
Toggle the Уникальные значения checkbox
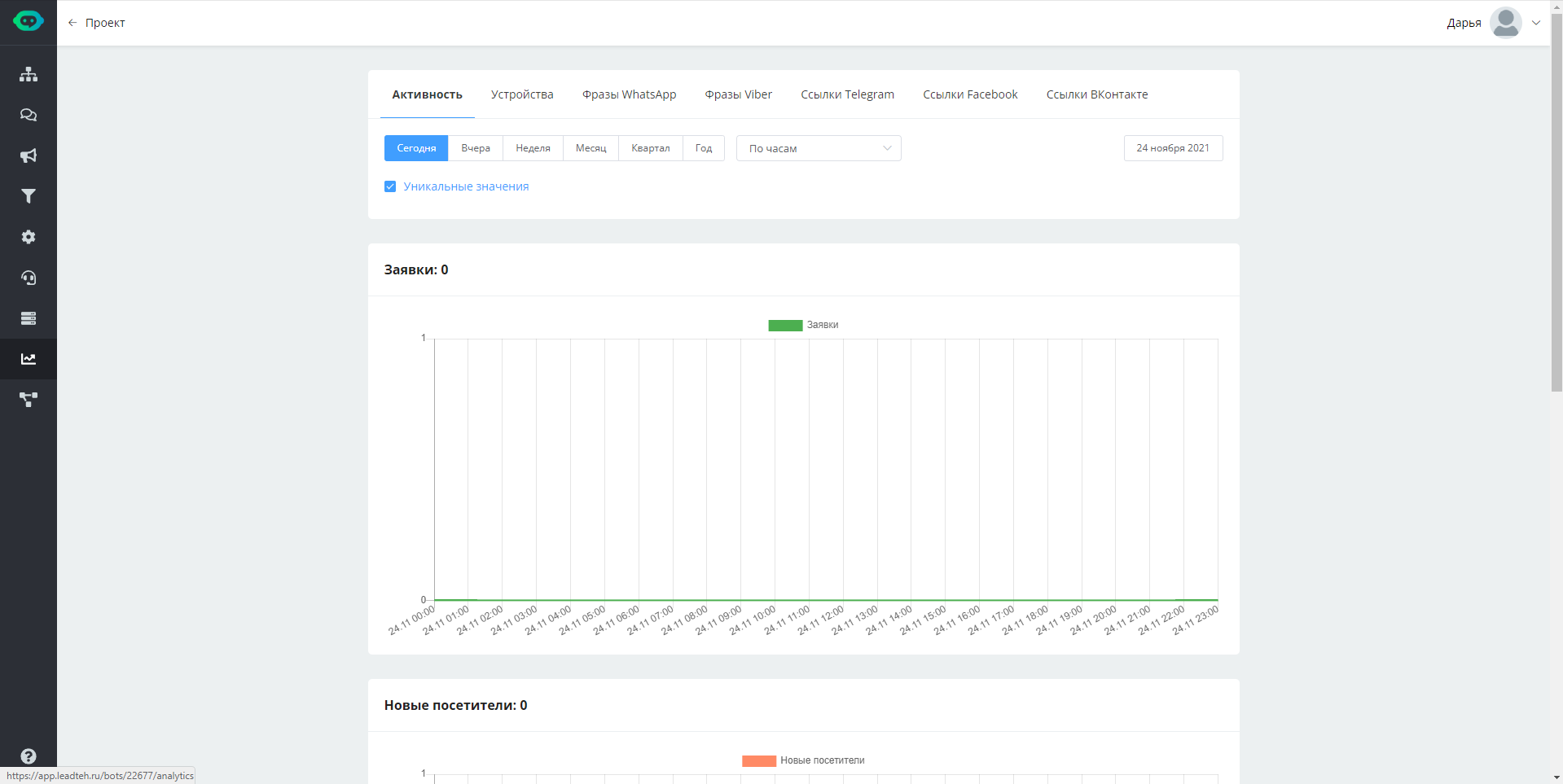tap(390, 186)
